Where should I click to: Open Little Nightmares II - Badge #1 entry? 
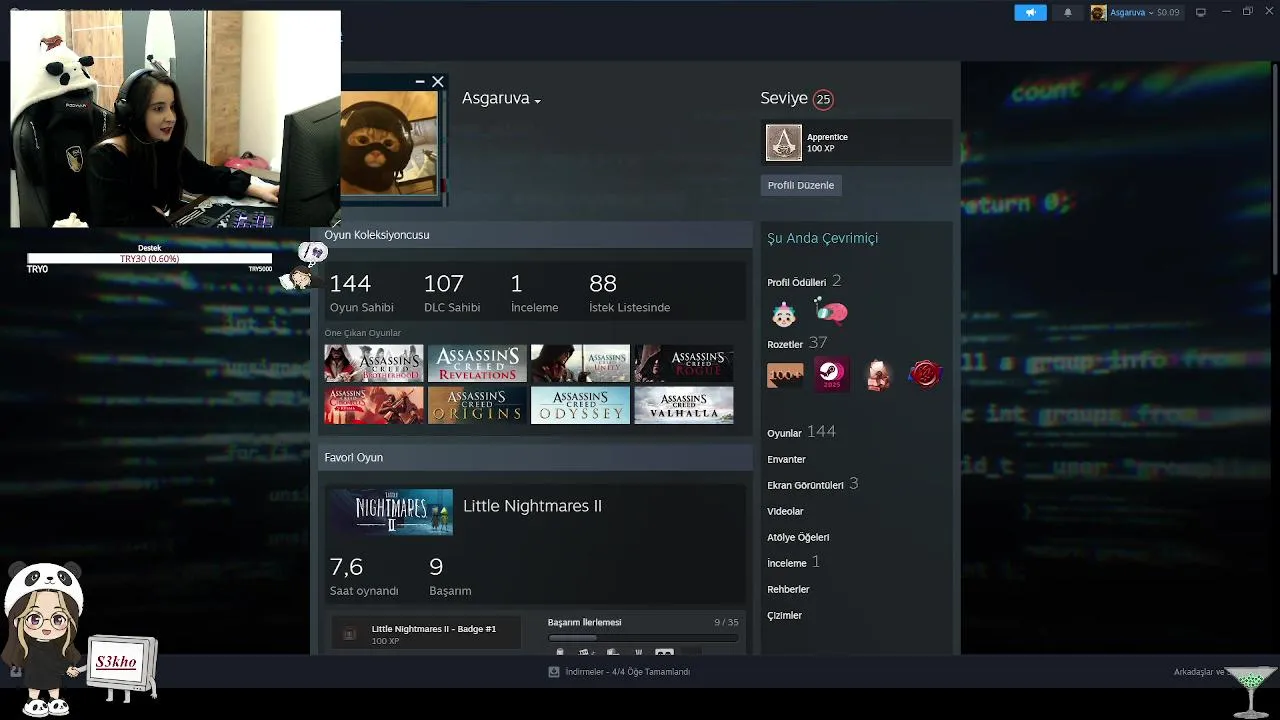427,634
